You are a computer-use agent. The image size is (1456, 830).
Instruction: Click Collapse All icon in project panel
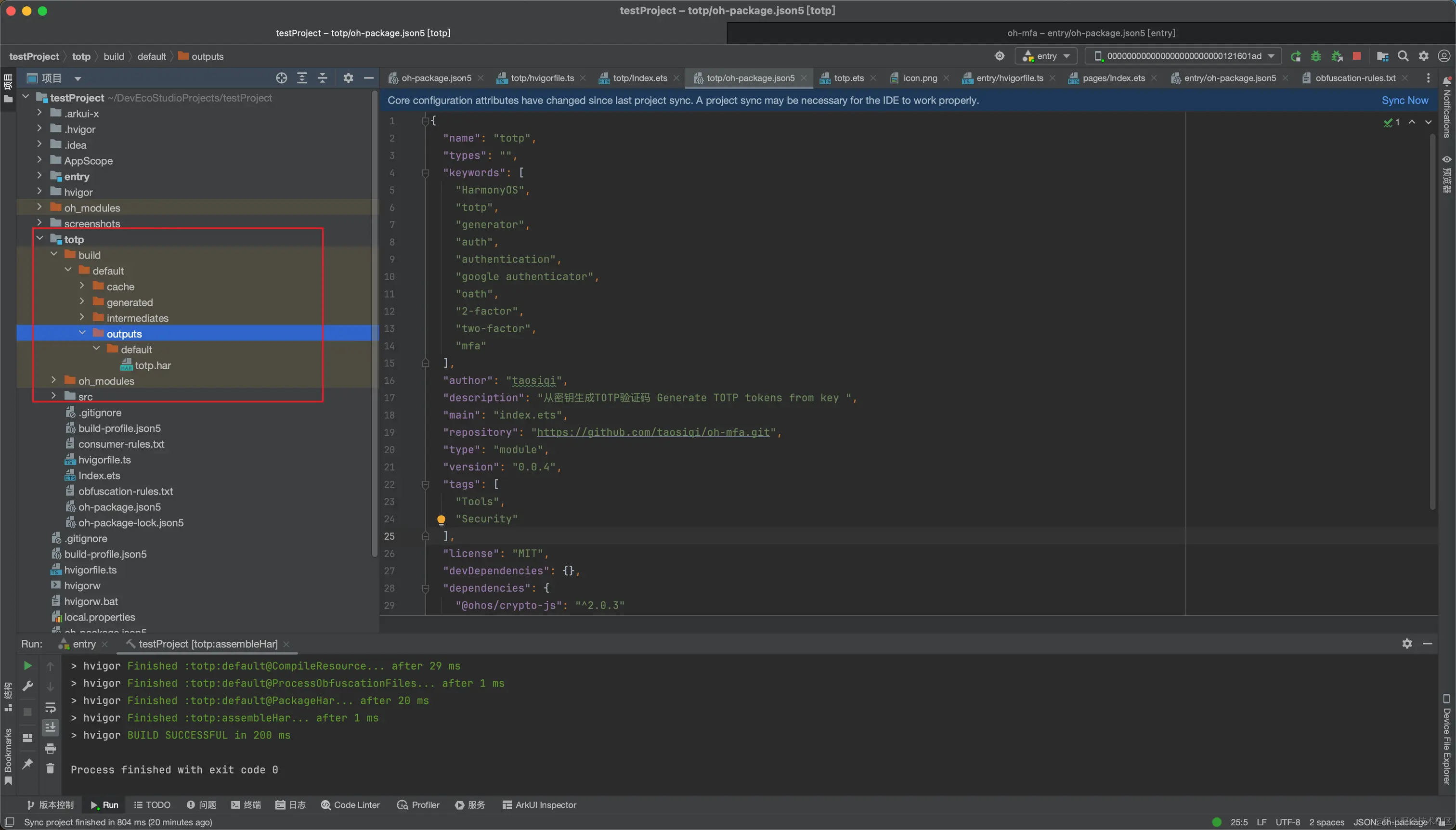[323, 78]
